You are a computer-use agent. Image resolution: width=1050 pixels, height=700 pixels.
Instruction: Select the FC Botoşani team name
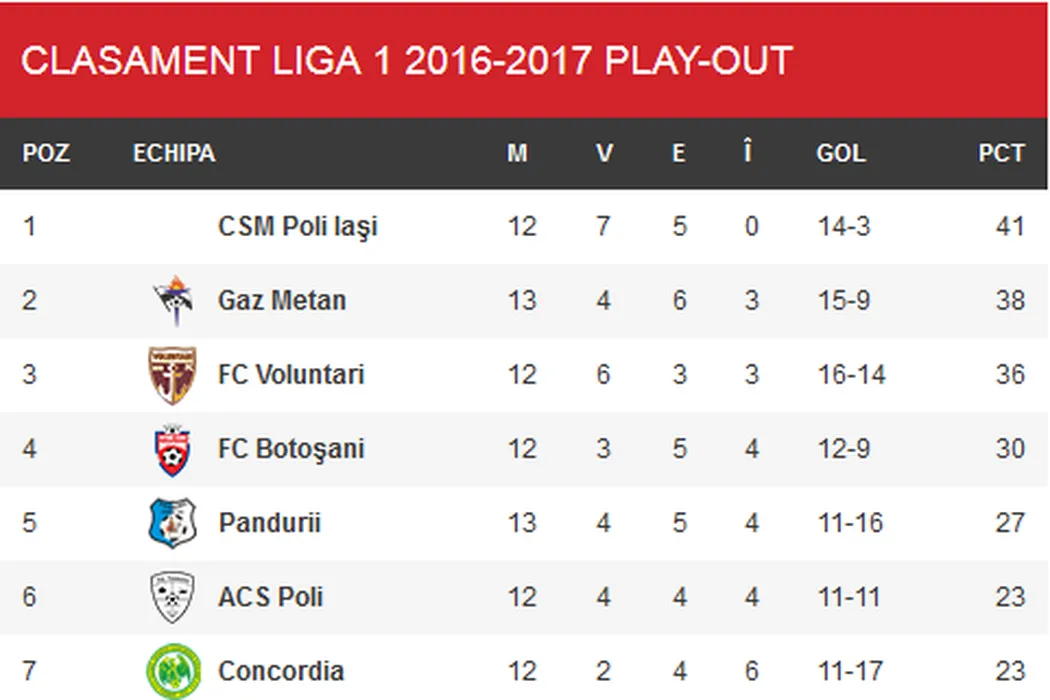point(291,449)
